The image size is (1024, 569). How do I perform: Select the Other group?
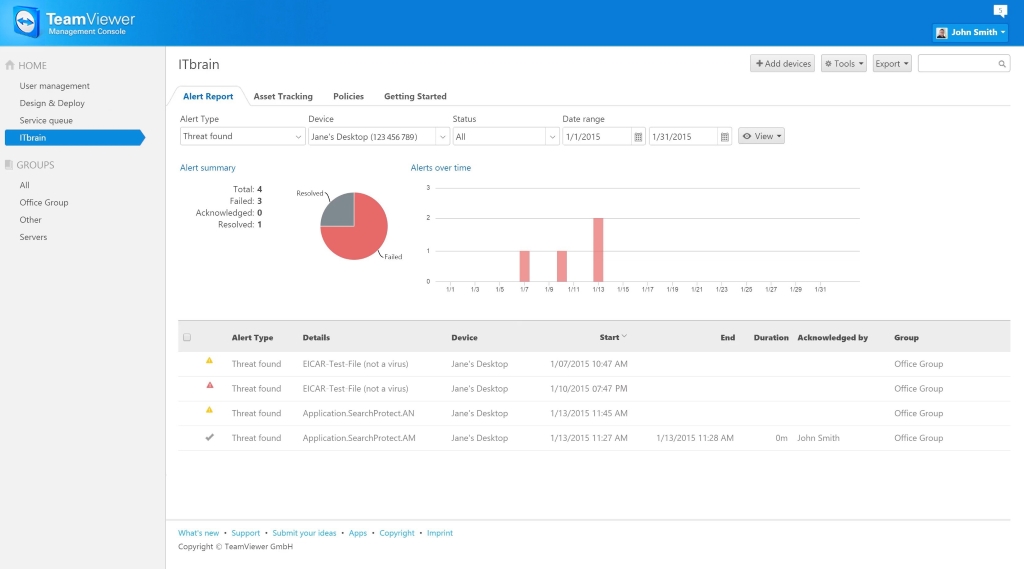pyautogui.click(x=30, y=219)
